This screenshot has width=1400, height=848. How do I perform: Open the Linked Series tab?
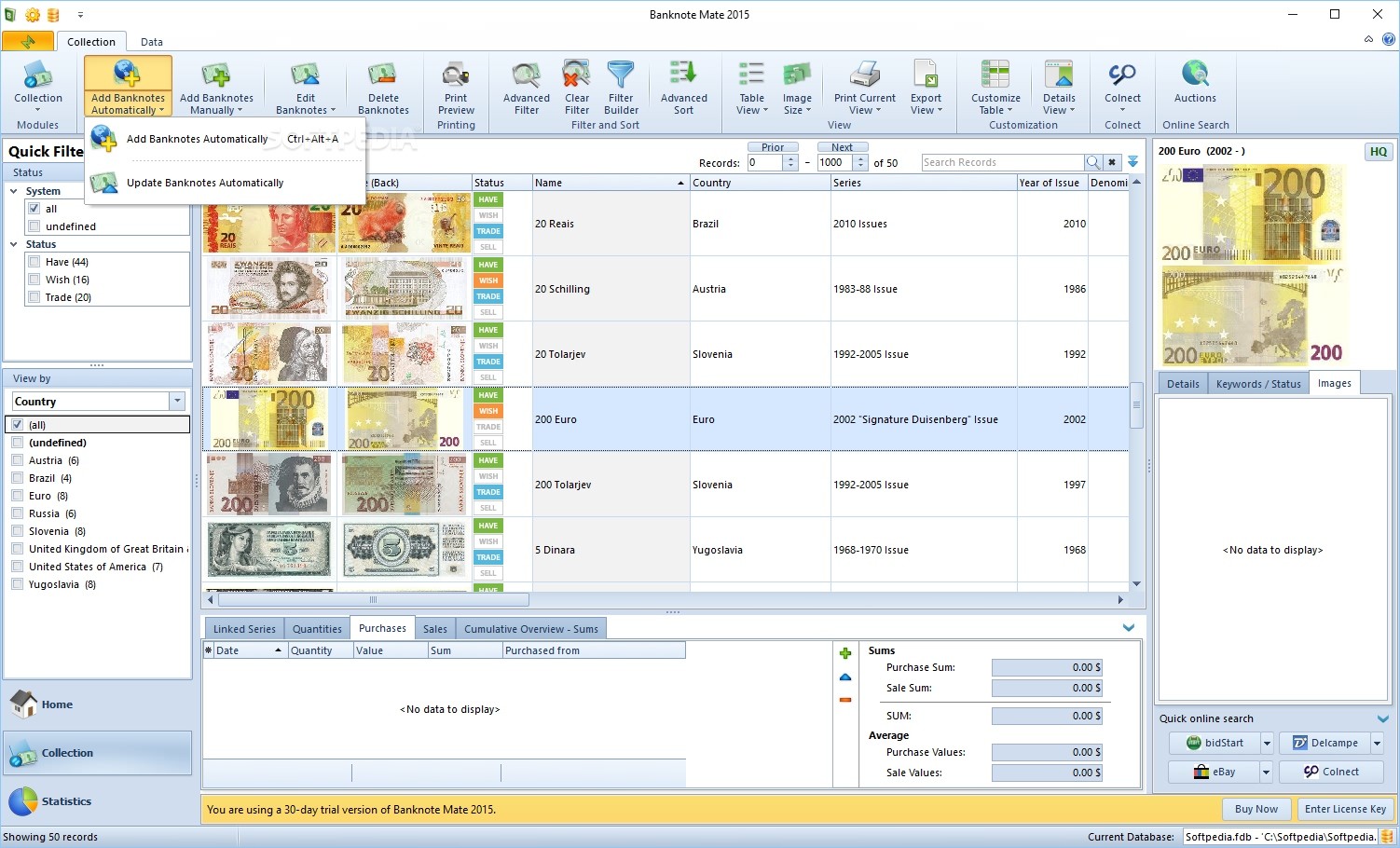click(244, 629)
